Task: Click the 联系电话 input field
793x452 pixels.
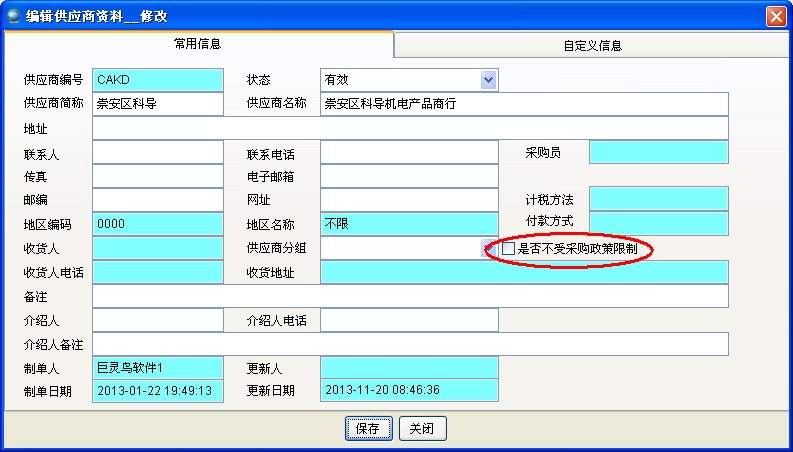Action: pyautogui.click(x=409, y=152)
